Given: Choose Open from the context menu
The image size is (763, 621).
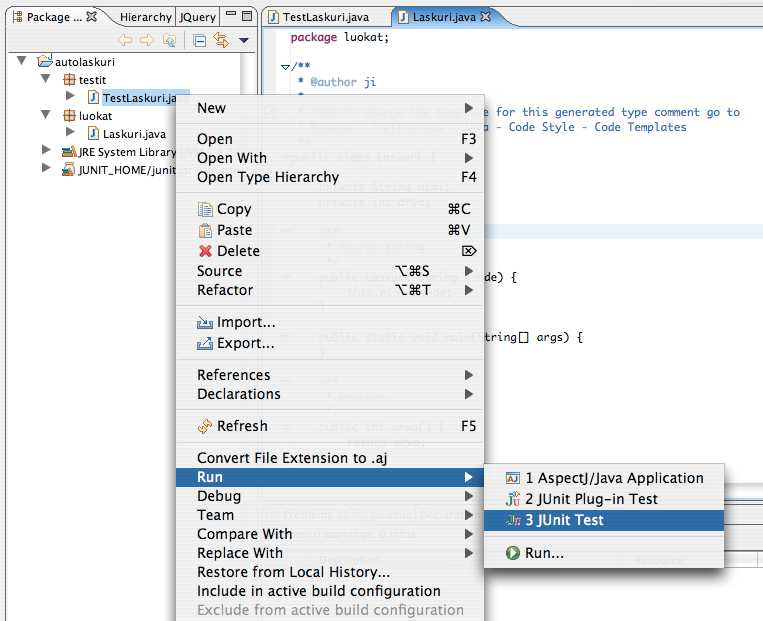Looking at the screenshot, I should tap(330, 139).
